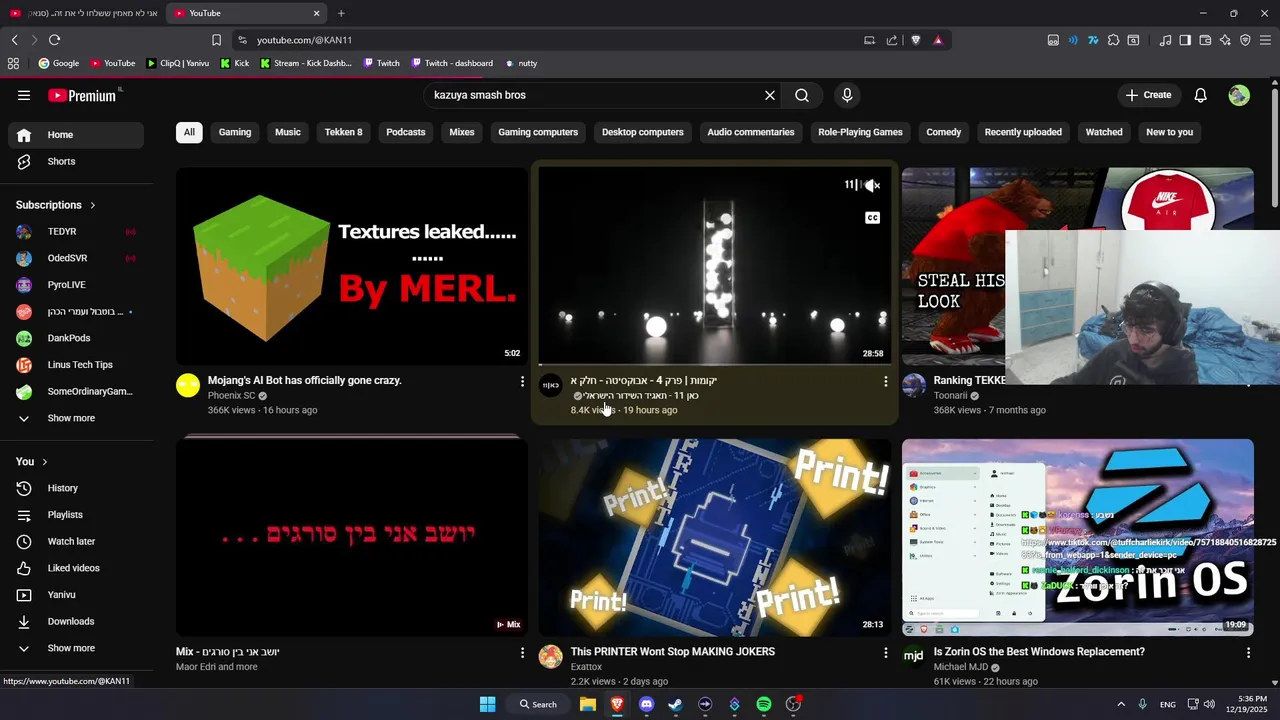This screenshot has width=1280, height=720.
Task: Select the All filter chip
Action: [x=189, y=132]
